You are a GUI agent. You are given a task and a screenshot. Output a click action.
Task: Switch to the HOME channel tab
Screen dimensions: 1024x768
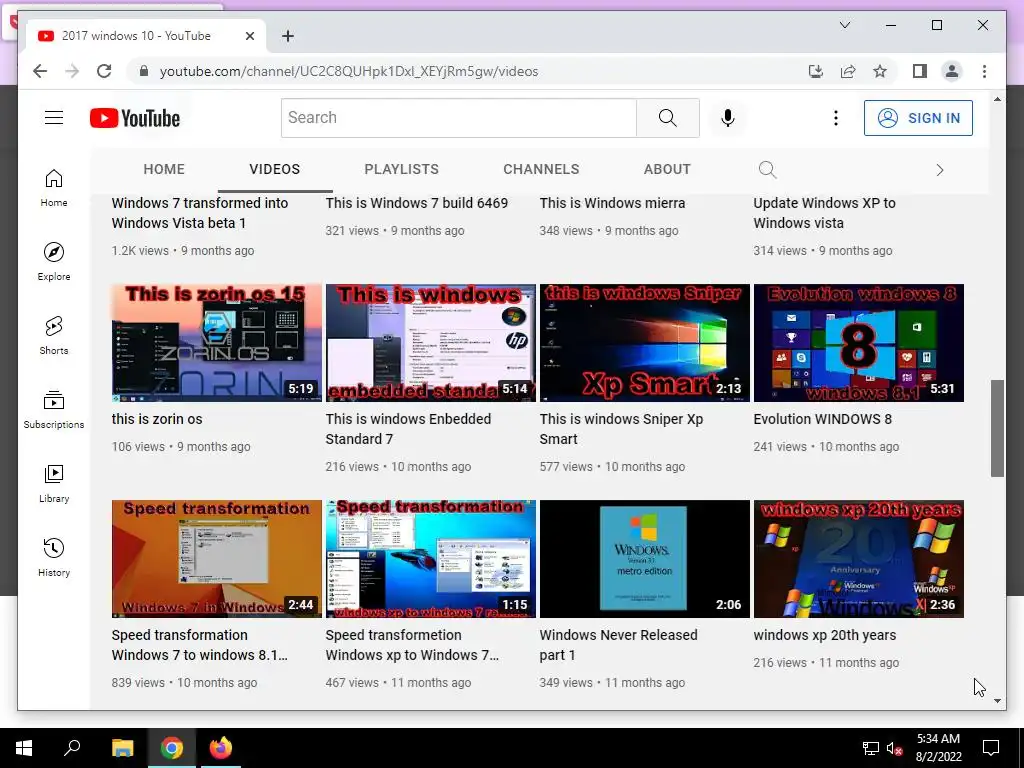pos(164,169)
